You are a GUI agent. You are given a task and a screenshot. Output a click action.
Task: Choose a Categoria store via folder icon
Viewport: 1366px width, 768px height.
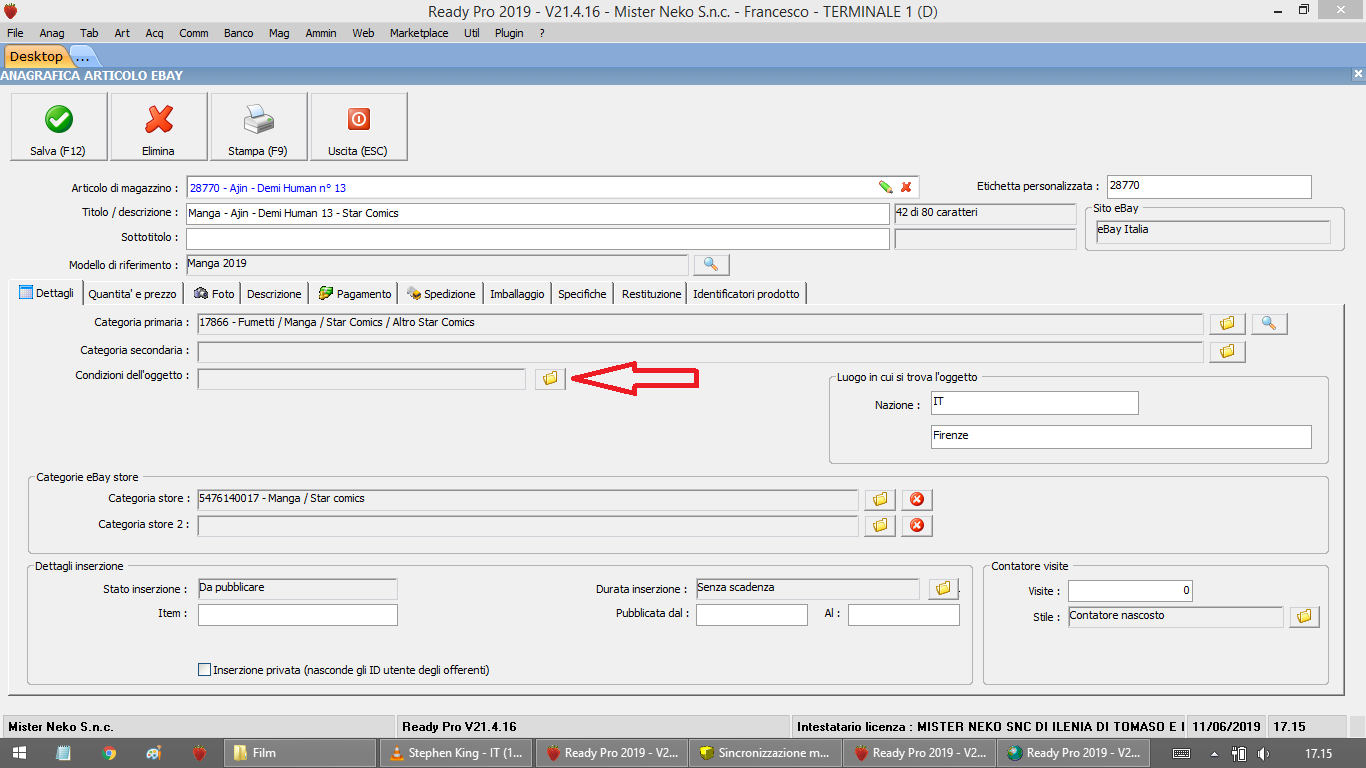coord(880,499)
